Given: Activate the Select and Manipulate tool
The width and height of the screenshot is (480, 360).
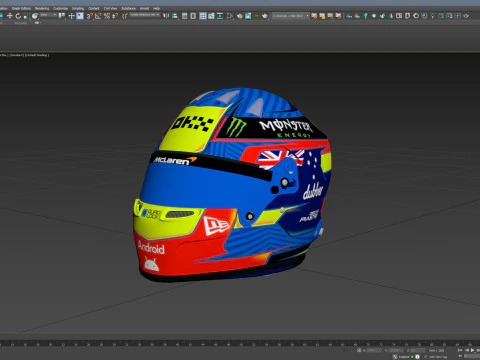Looking at the screenshot, I should (x=71, y=16).
